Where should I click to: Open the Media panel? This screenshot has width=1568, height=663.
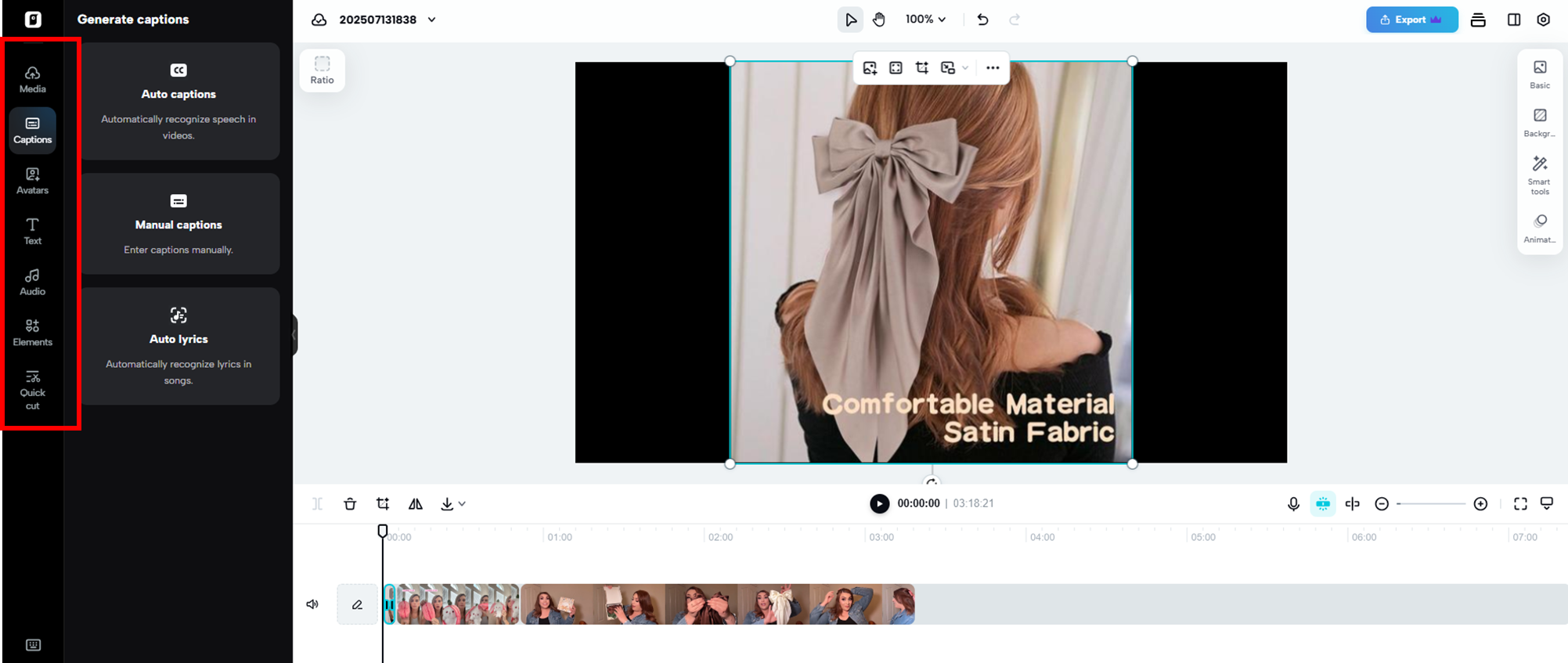(32, 79)
